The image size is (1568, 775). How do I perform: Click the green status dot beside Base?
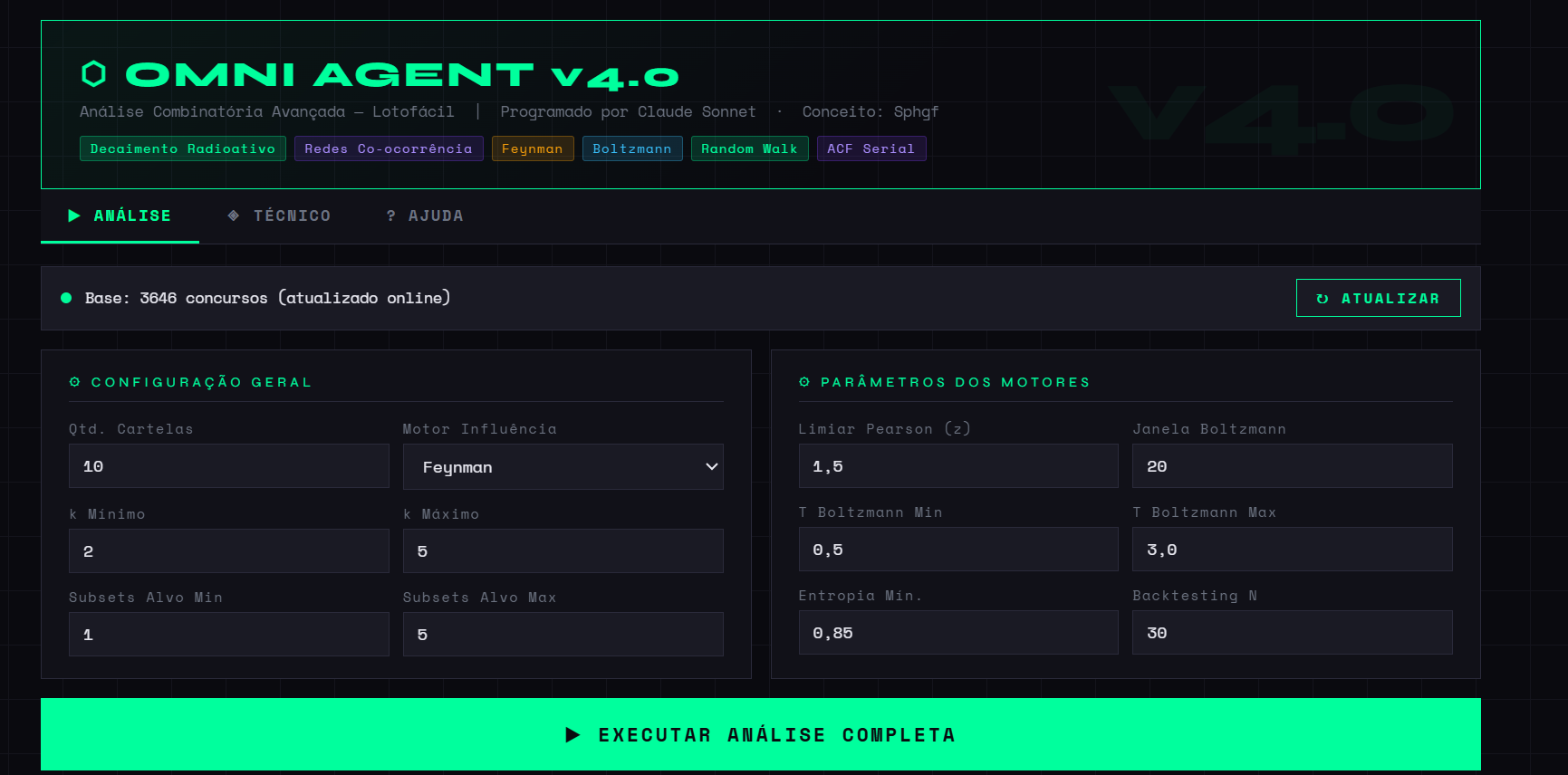pos(66,298)
